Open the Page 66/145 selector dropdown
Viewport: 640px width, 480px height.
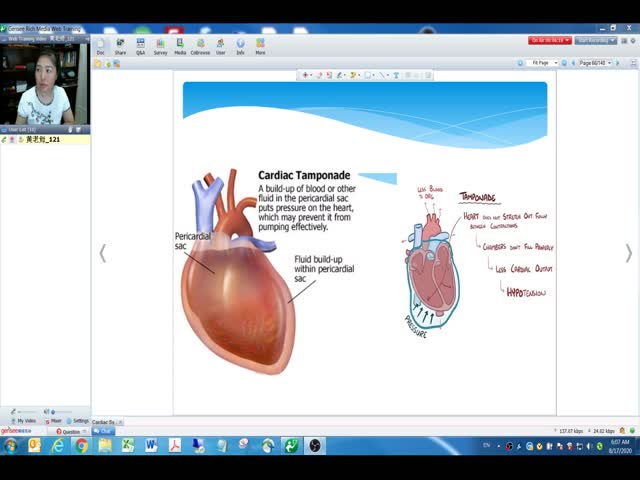pos(595,63)
